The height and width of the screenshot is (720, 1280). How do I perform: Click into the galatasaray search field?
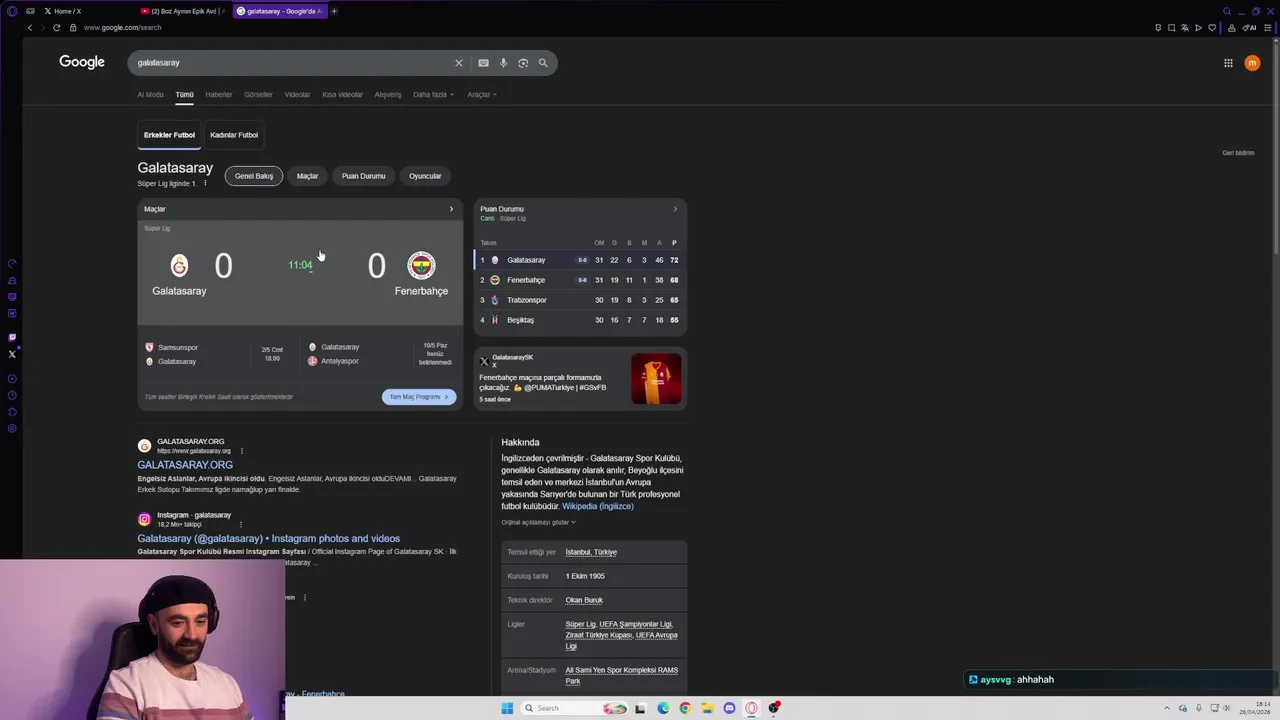[290, 63]
